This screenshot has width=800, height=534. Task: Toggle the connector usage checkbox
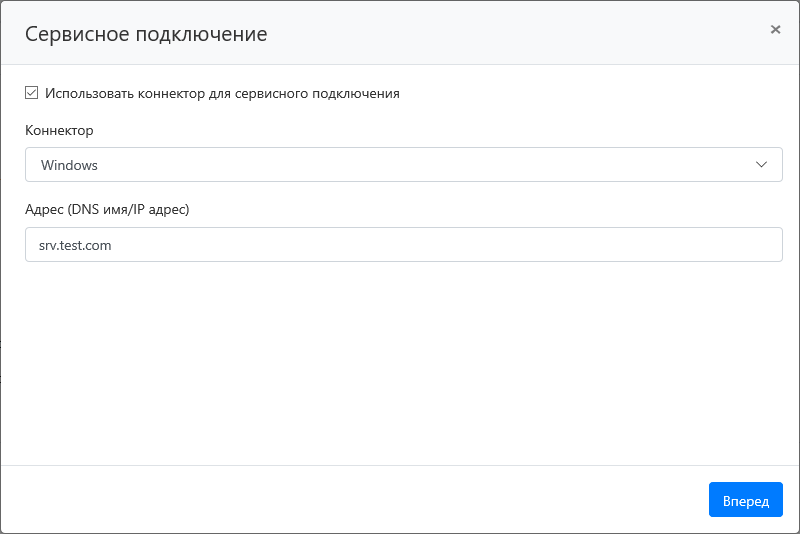coord(32,93)
